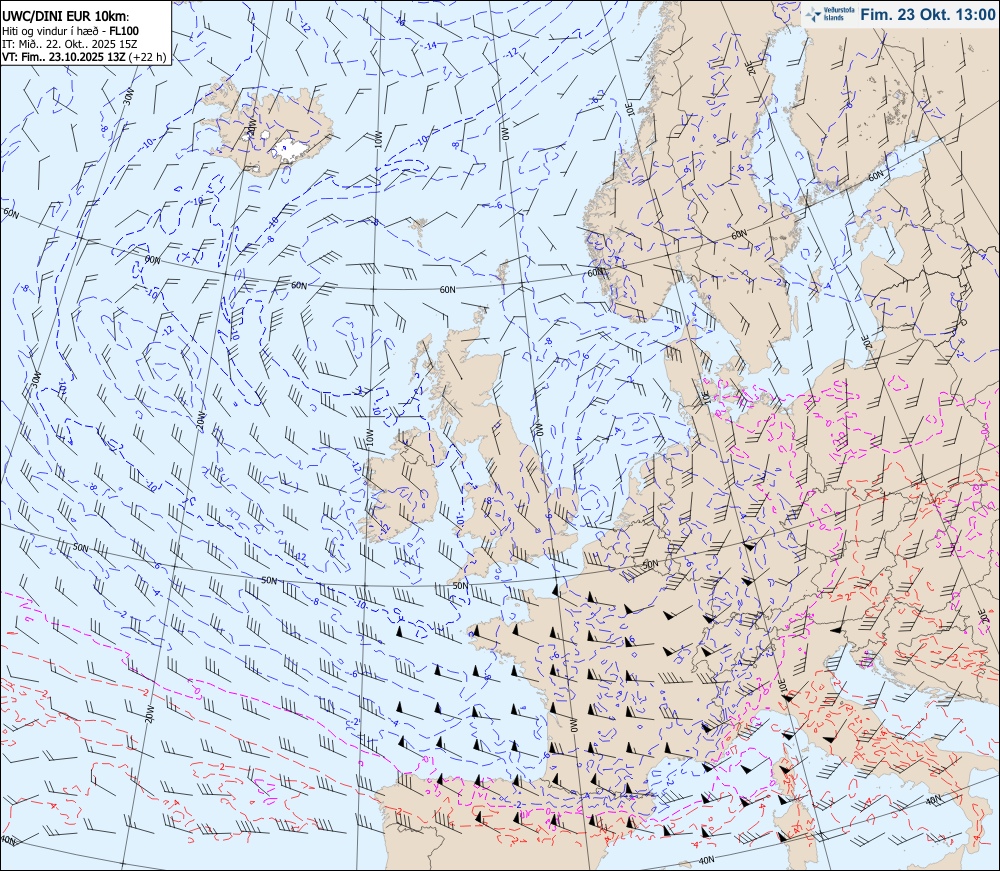The width and height of the screenshot is (1000, 871).
Task: Click the '20W' label printed over Iceland
Action: 251,126
